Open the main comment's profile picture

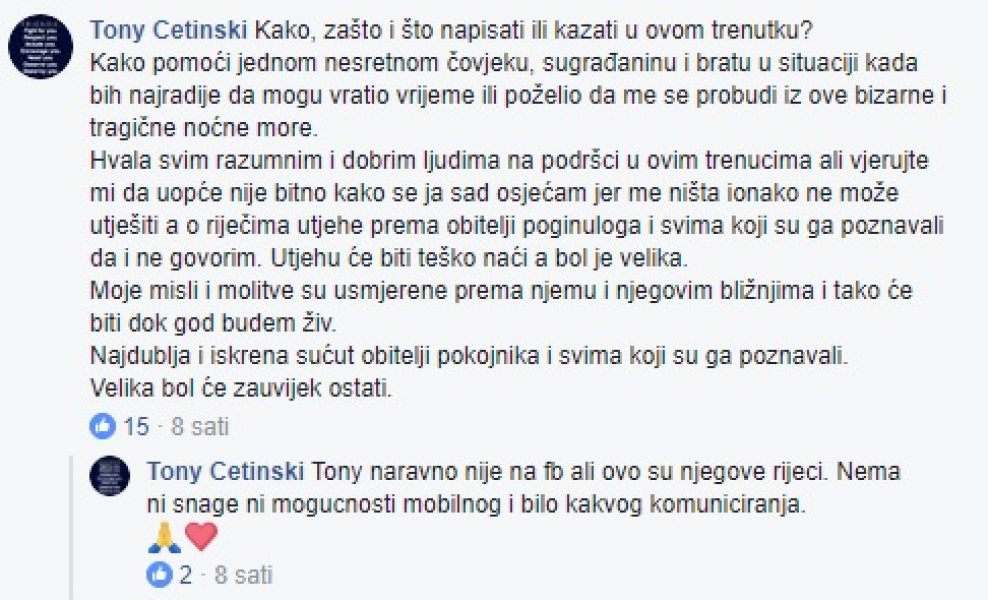41,46
